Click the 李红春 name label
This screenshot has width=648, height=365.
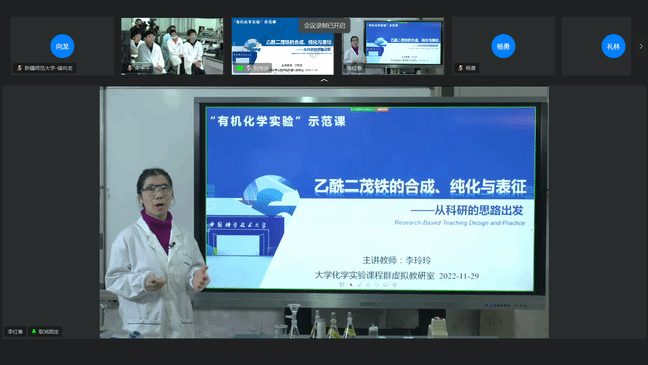15,331
